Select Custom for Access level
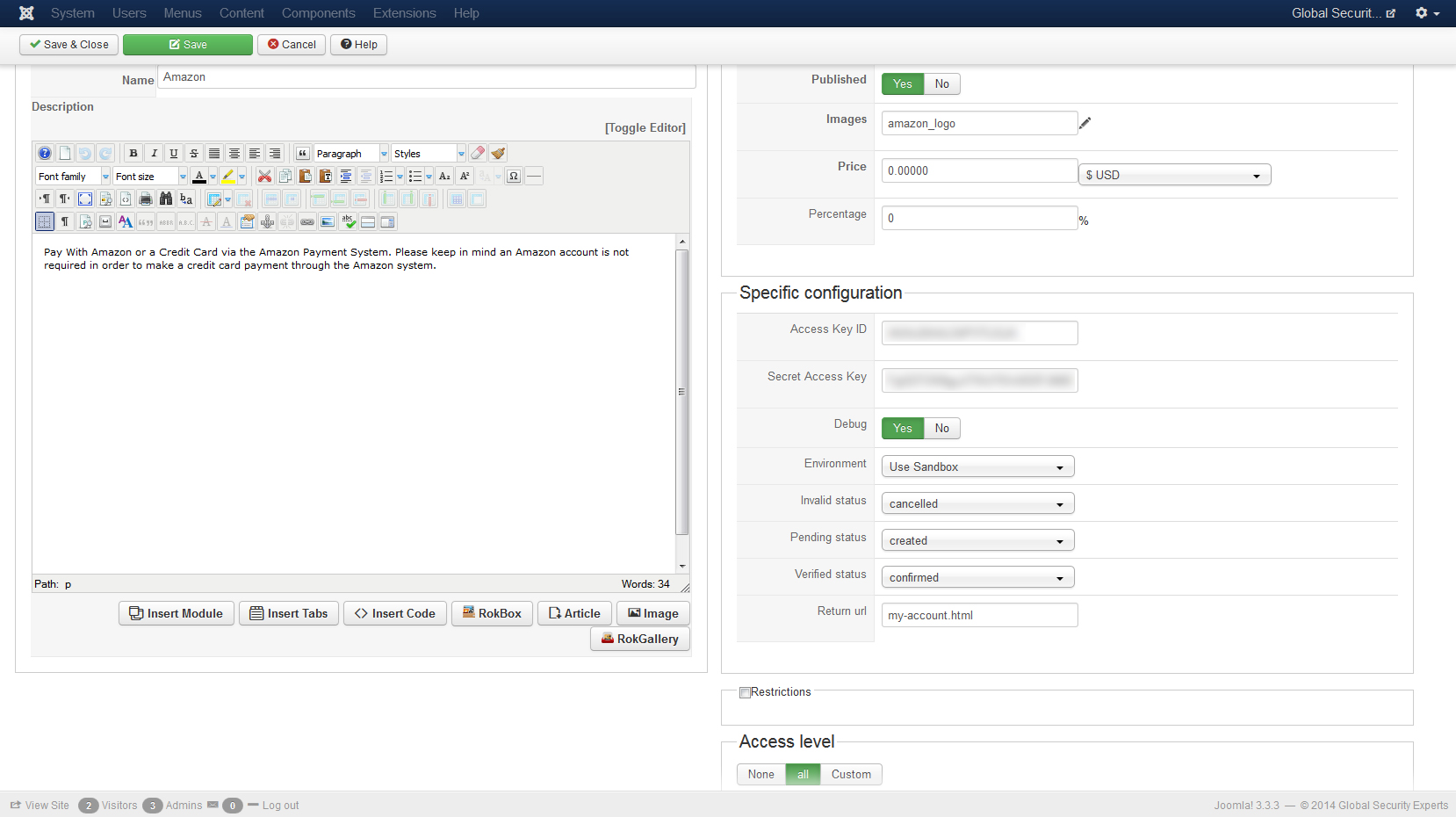 (x=851, y=774)
